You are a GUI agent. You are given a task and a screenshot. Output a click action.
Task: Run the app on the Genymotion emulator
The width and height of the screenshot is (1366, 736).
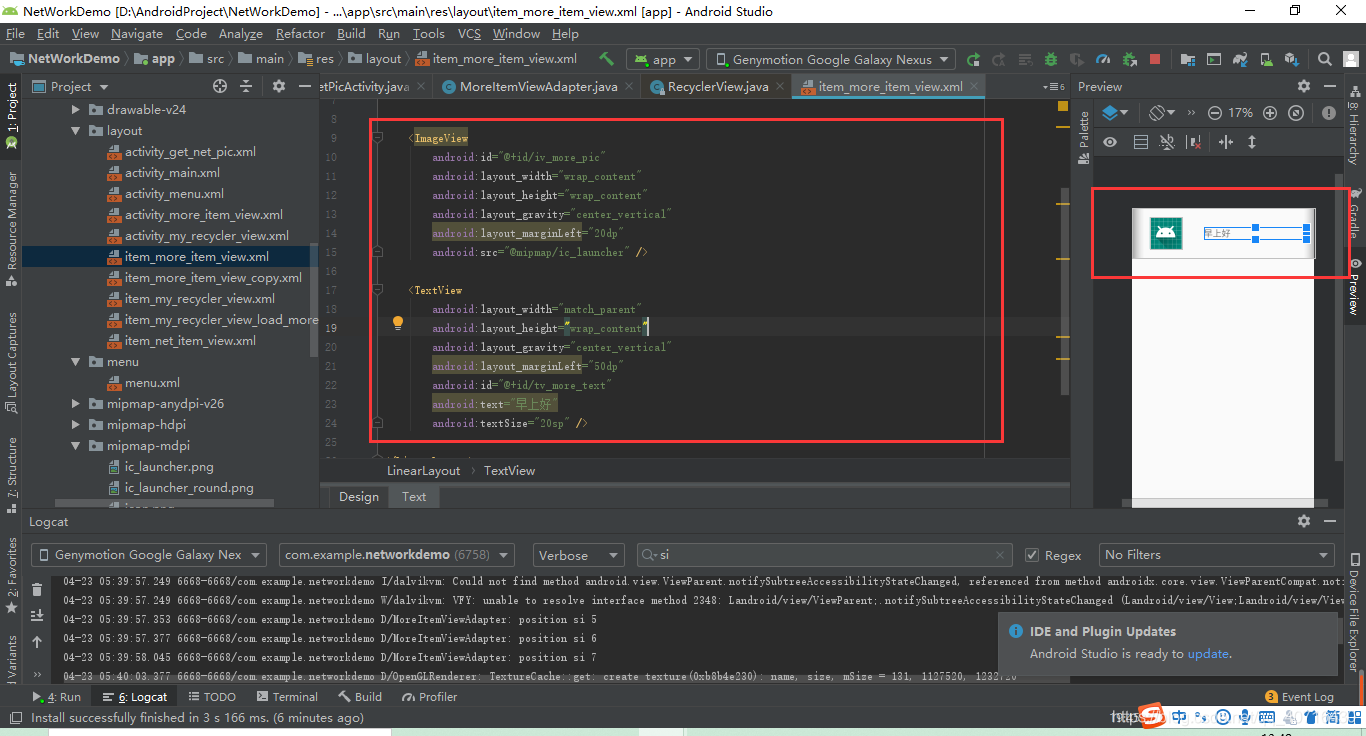[x=973, y=57]
